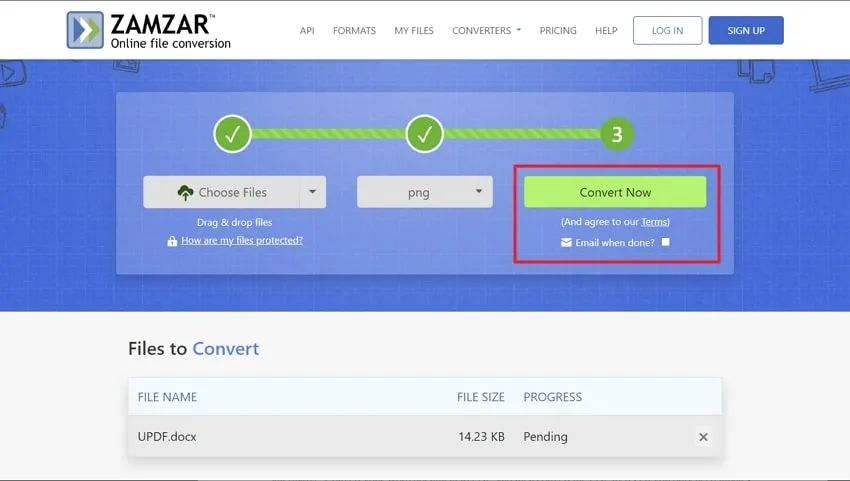Open the PRICING page
This screenshot has height=481, width=850.
558,30
